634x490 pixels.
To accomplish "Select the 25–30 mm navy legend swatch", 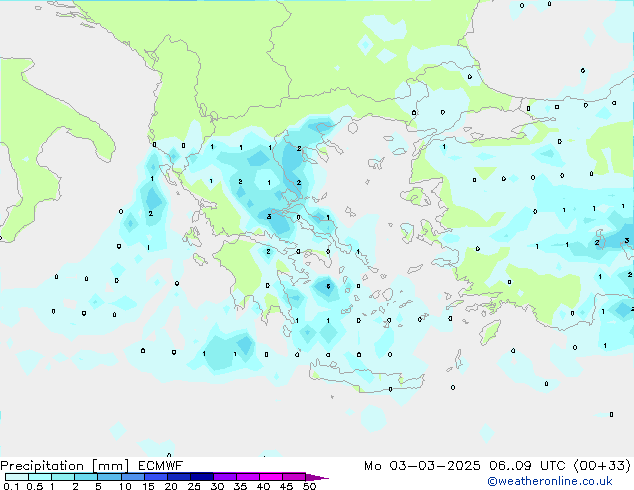I will click(x=202, y=477).
